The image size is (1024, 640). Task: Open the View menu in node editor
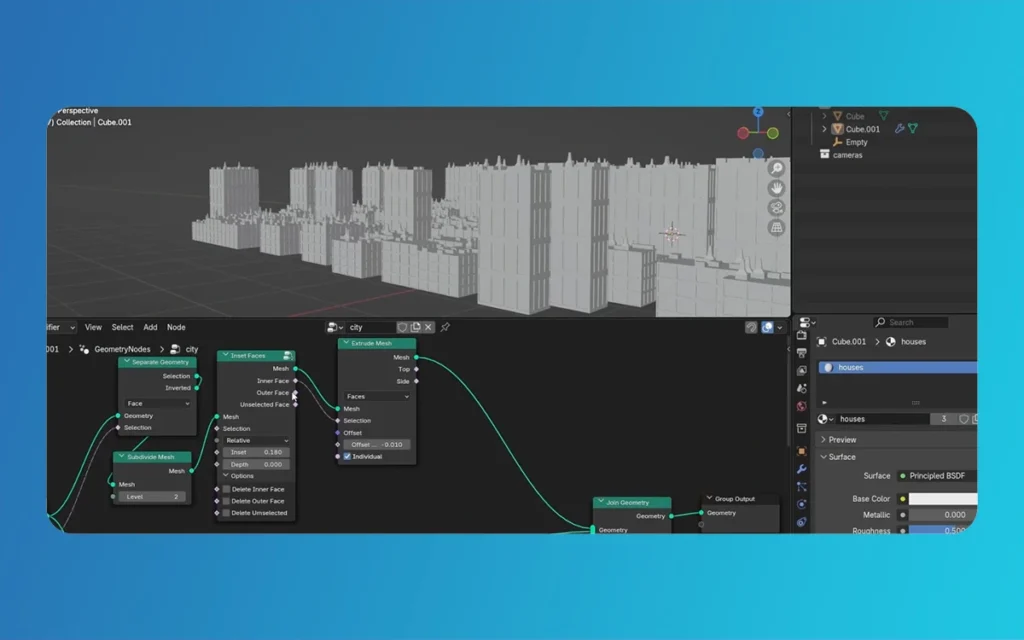point(93,327)
